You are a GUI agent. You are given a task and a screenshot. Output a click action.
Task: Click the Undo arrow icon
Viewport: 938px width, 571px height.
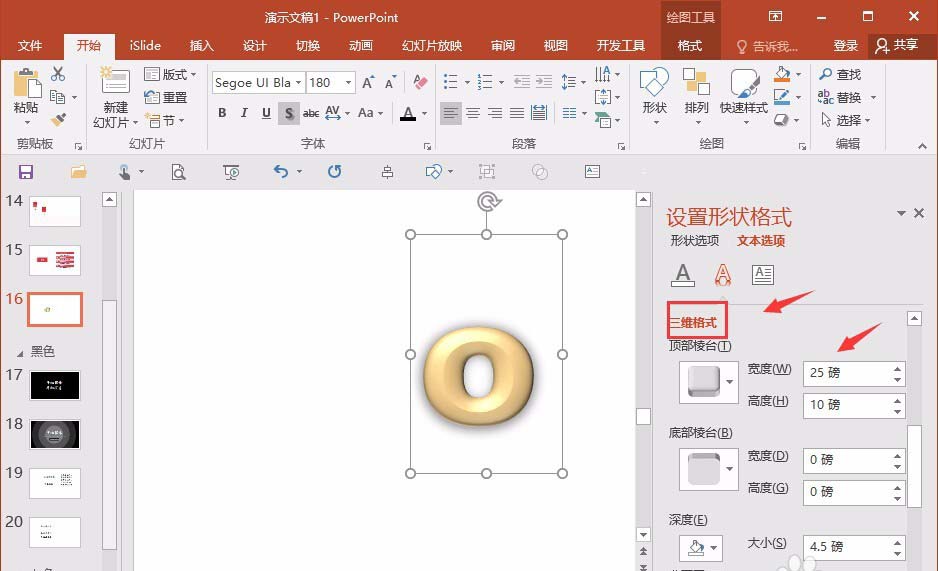[x=281, y=172]
